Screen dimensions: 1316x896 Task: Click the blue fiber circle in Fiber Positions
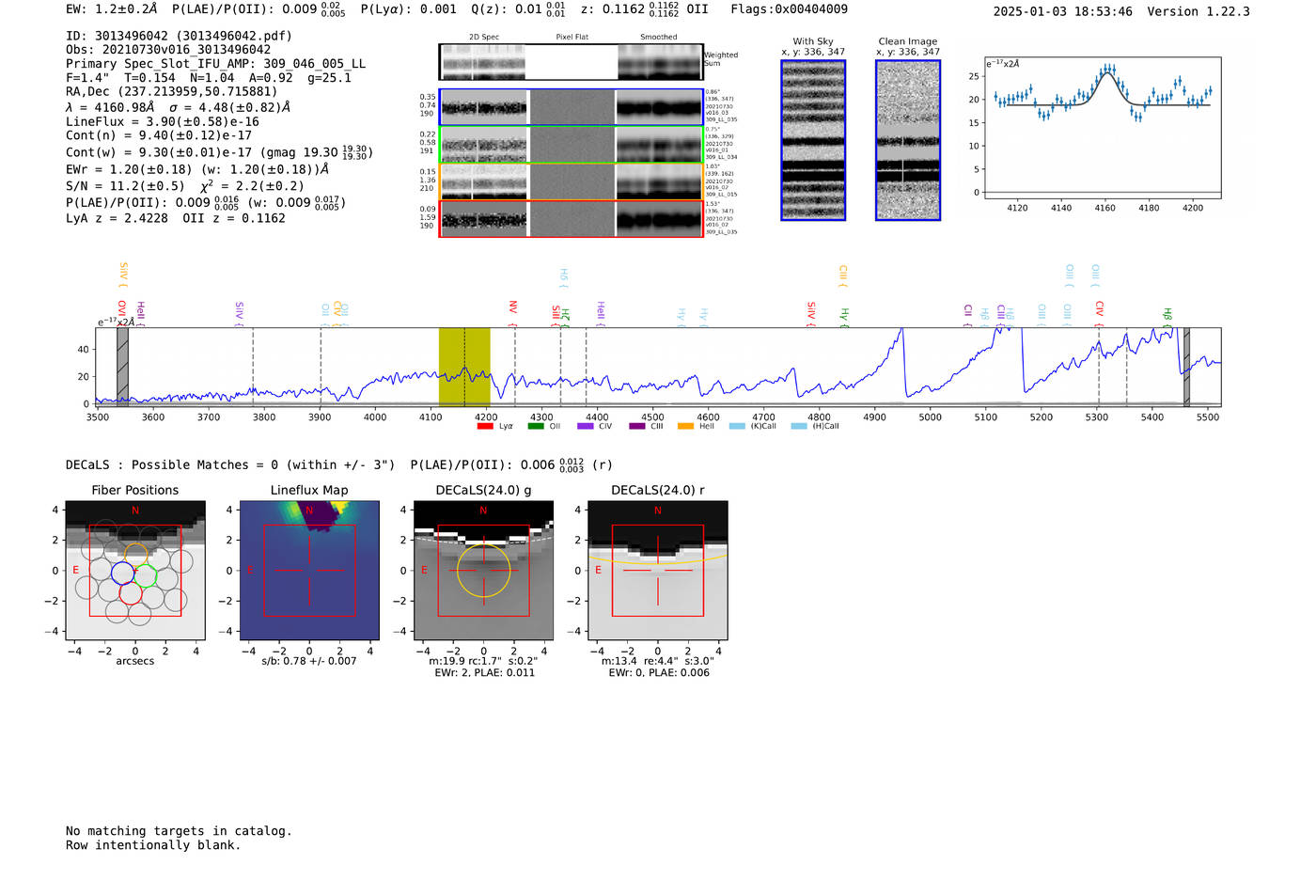point(122,573)
